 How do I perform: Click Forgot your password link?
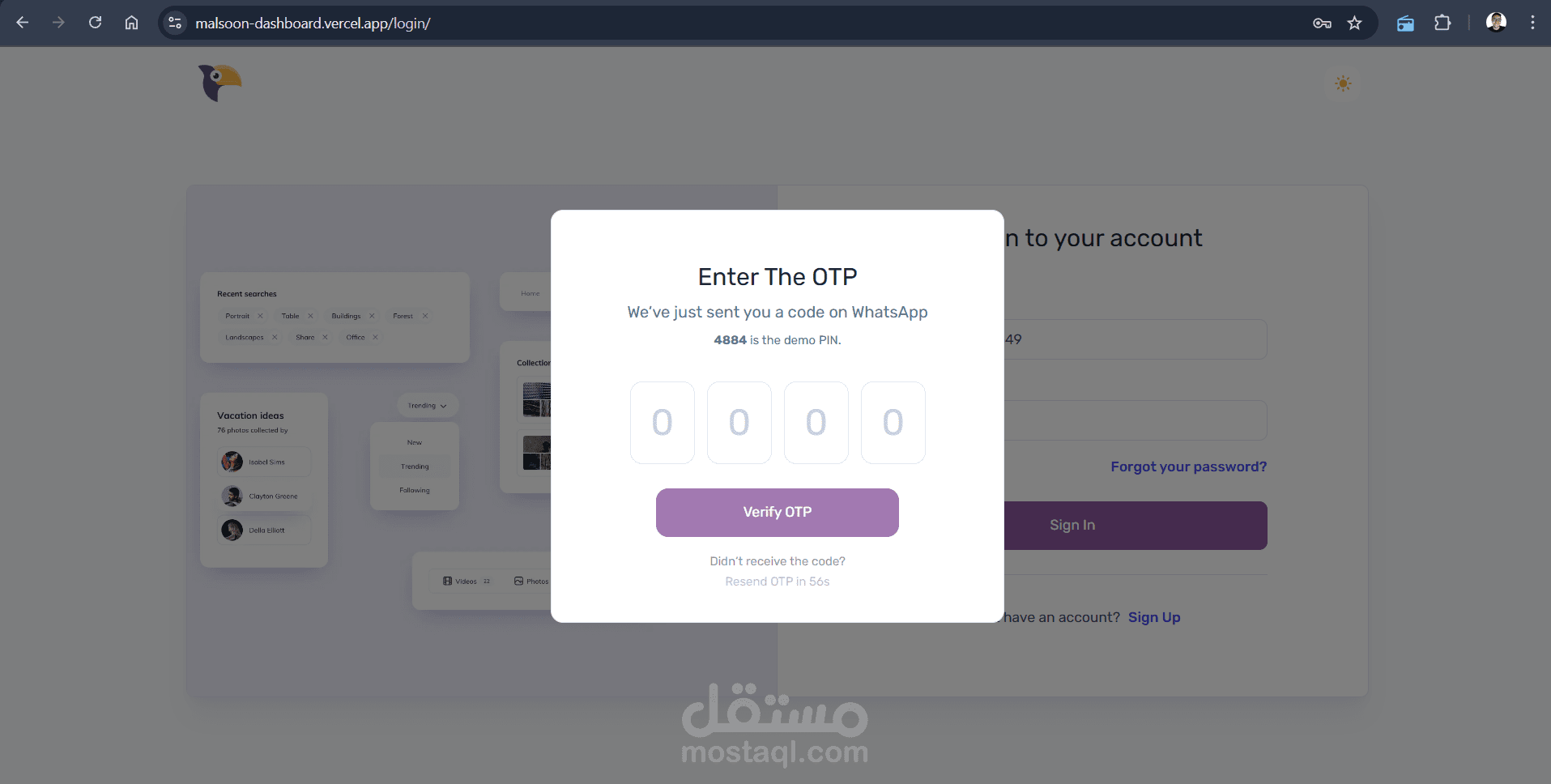(x=1188, y=467)
